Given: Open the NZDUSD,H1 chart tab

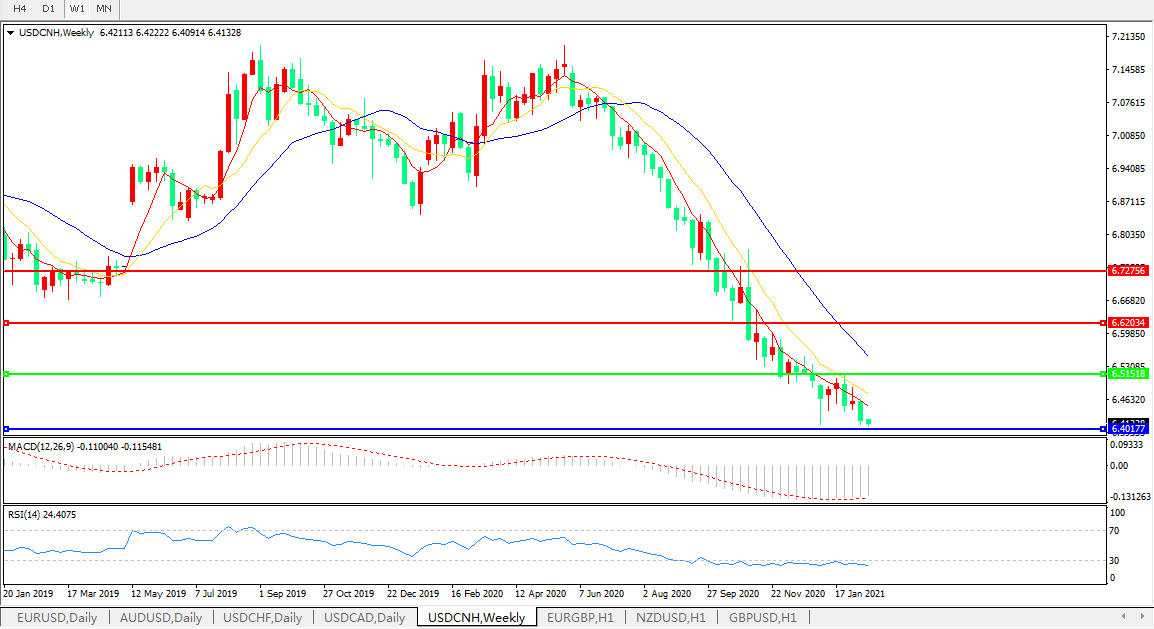Looking at the screenshot, I should (x=670, y=617).
